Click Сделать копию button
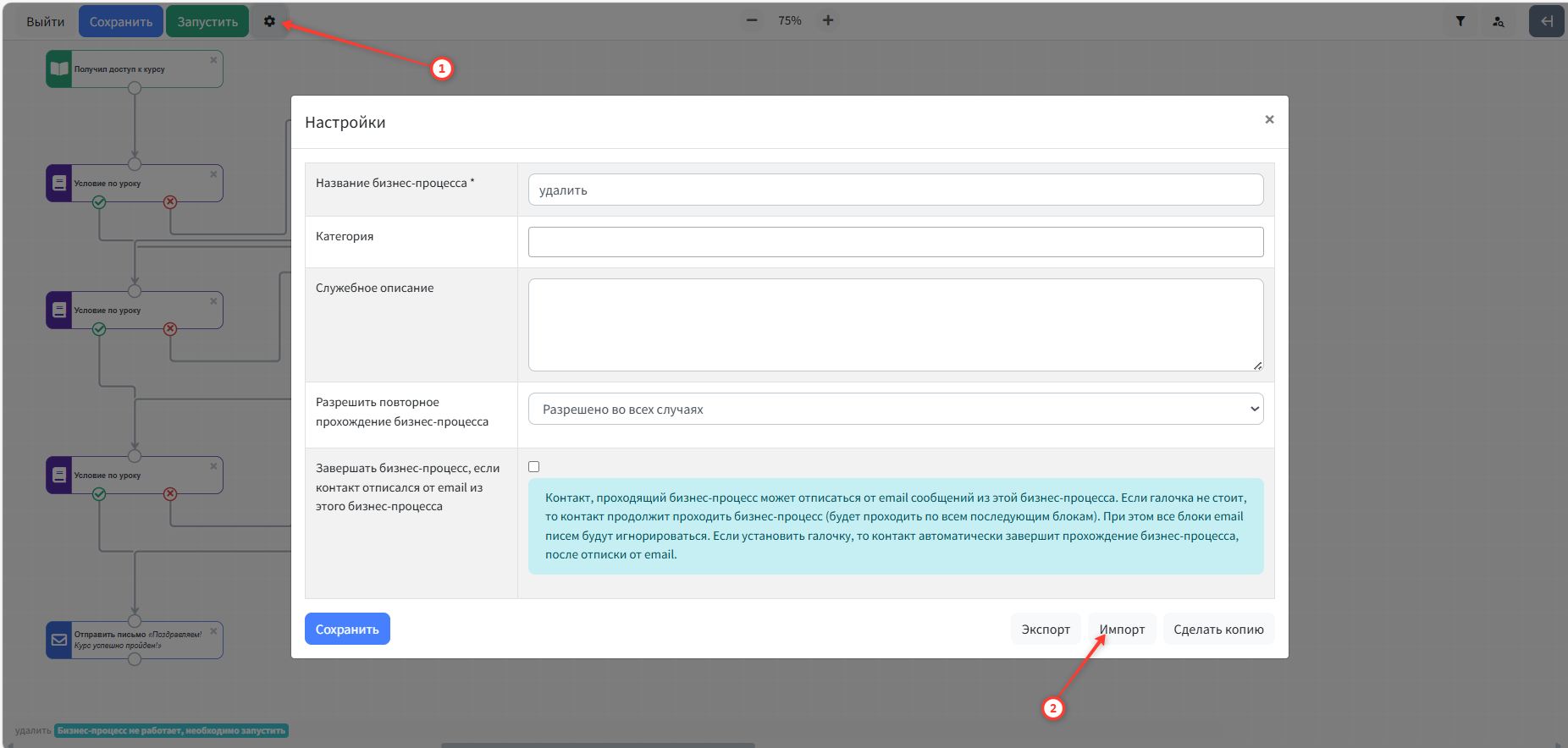 pyautogui.click(x=1217, y=629)
